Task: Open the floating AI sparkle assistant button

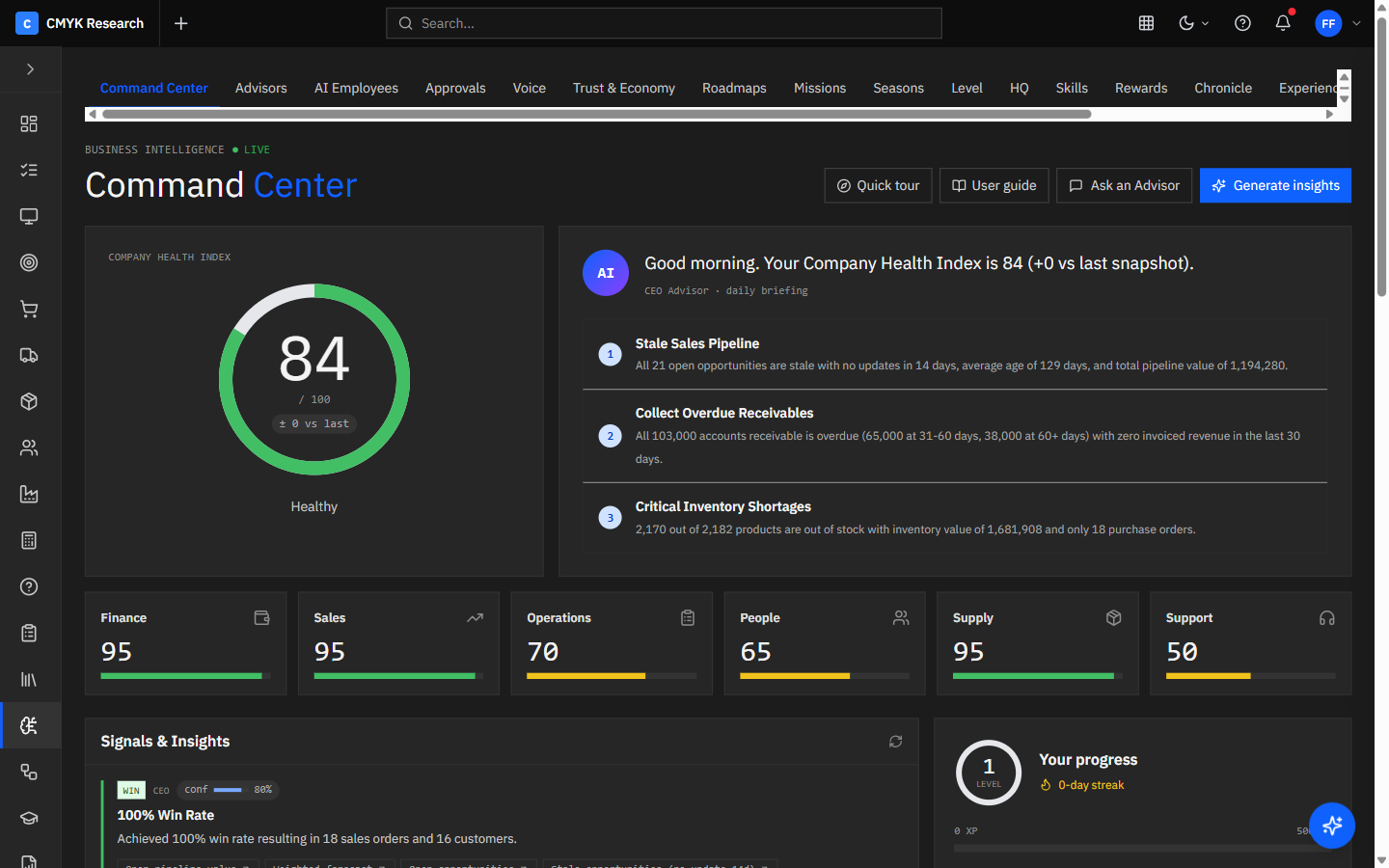Action: [x=1332, y=825]
